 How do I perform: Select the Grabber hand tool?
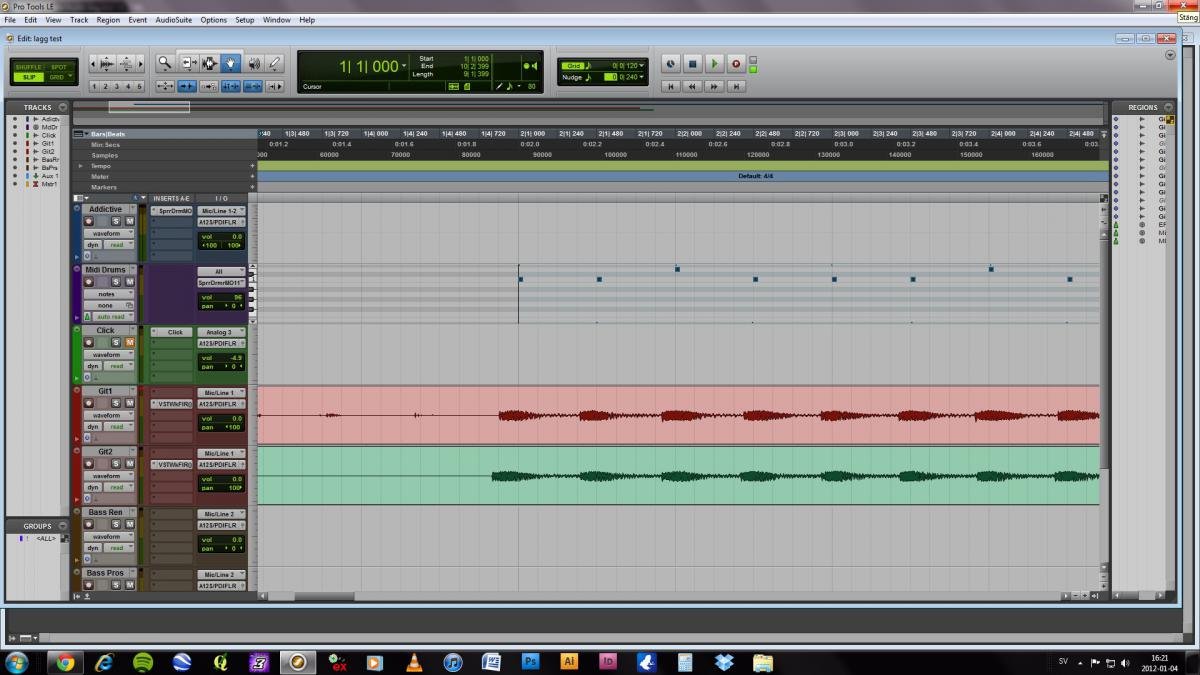pos(231,63)
